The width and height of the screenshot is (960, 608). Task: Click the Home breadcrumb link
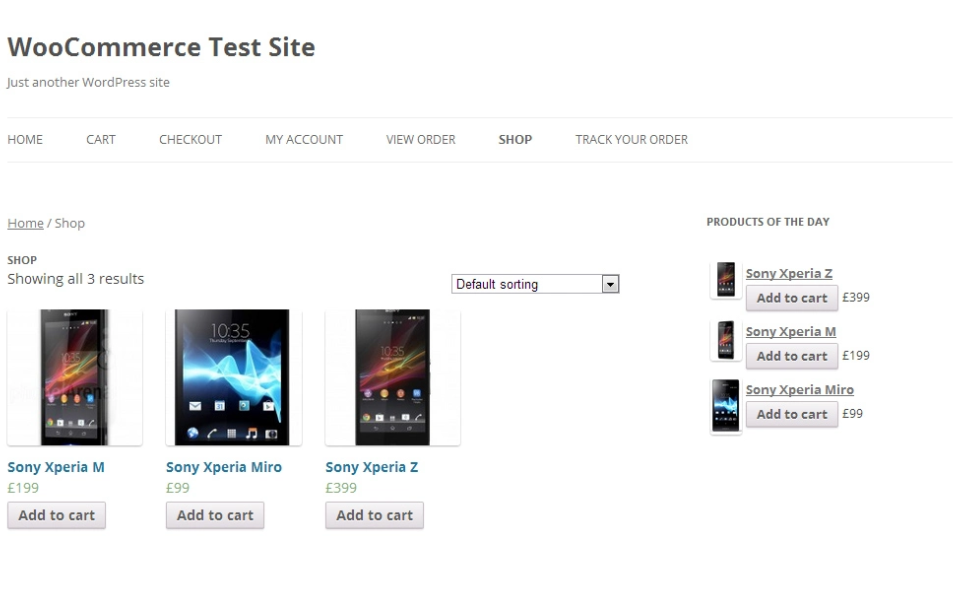25,223
